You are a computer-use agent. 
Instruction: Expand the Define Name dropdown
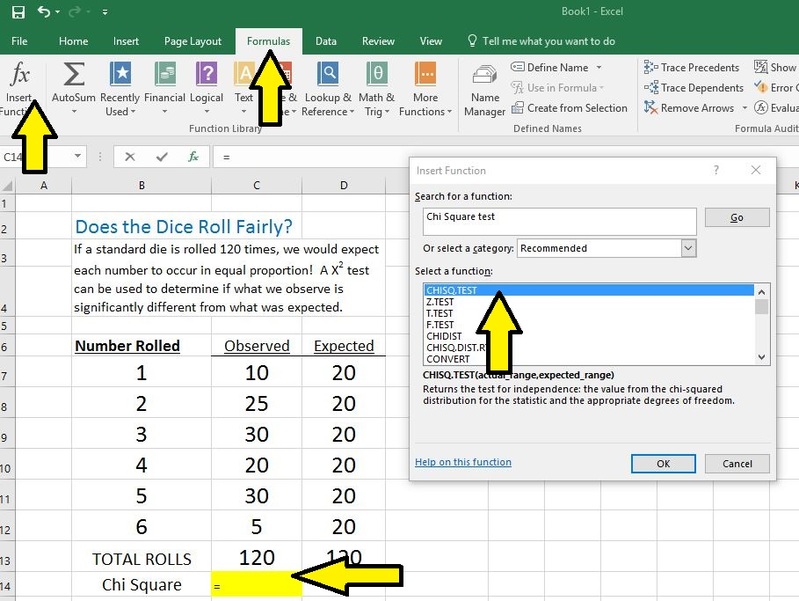pos(599,68)
